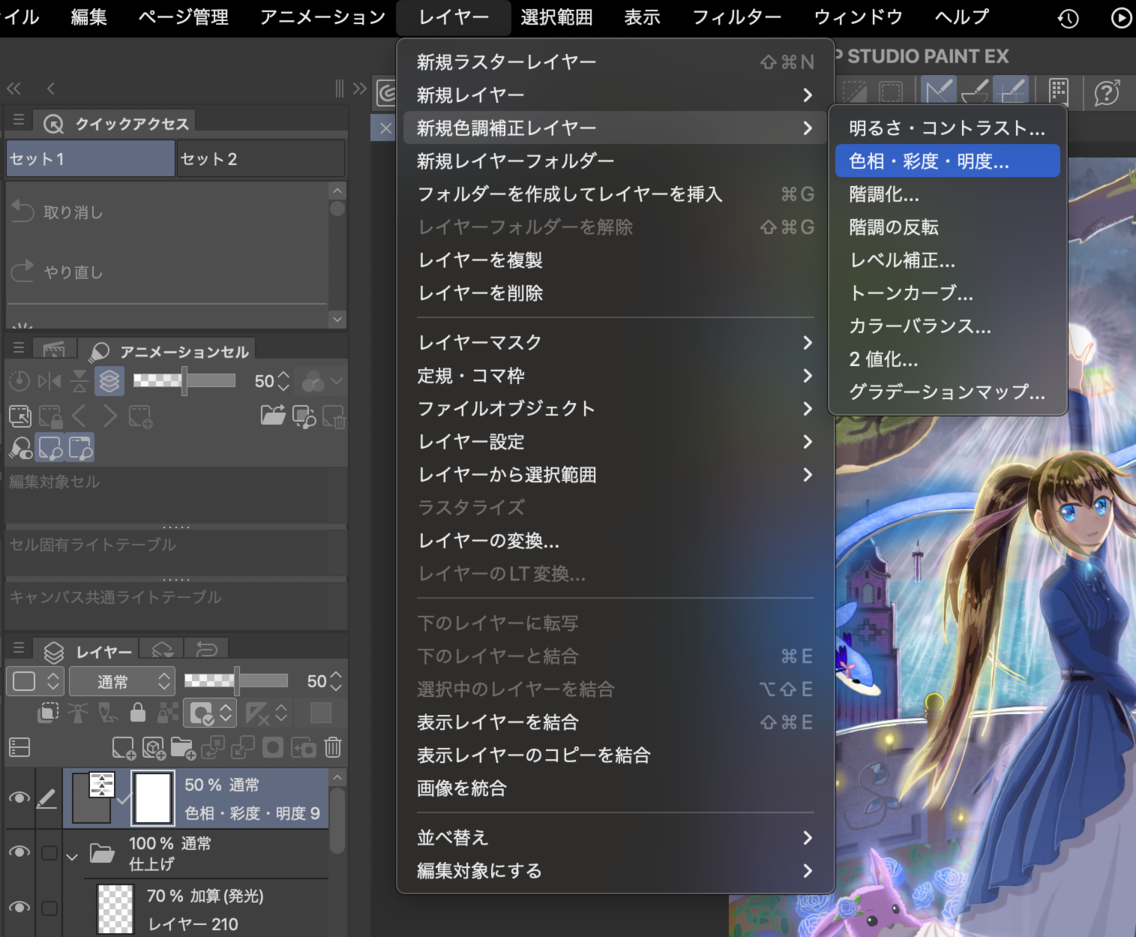The width and height of the screenshot is (1136, 937).
Task: Hide the レイヤー 210 layer eye icon
Action: tap(20, 907)
